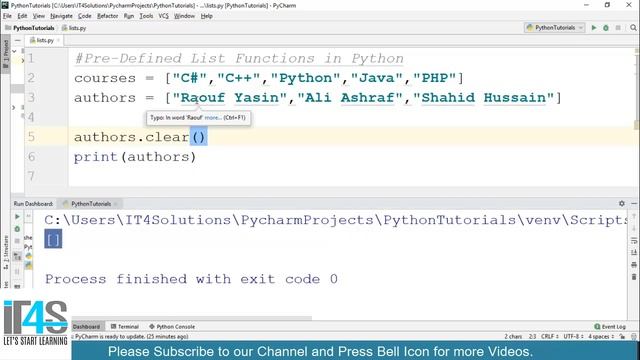Open run panel settings gear icon
This screenshot has width=640, height=360.
(622, 203)
